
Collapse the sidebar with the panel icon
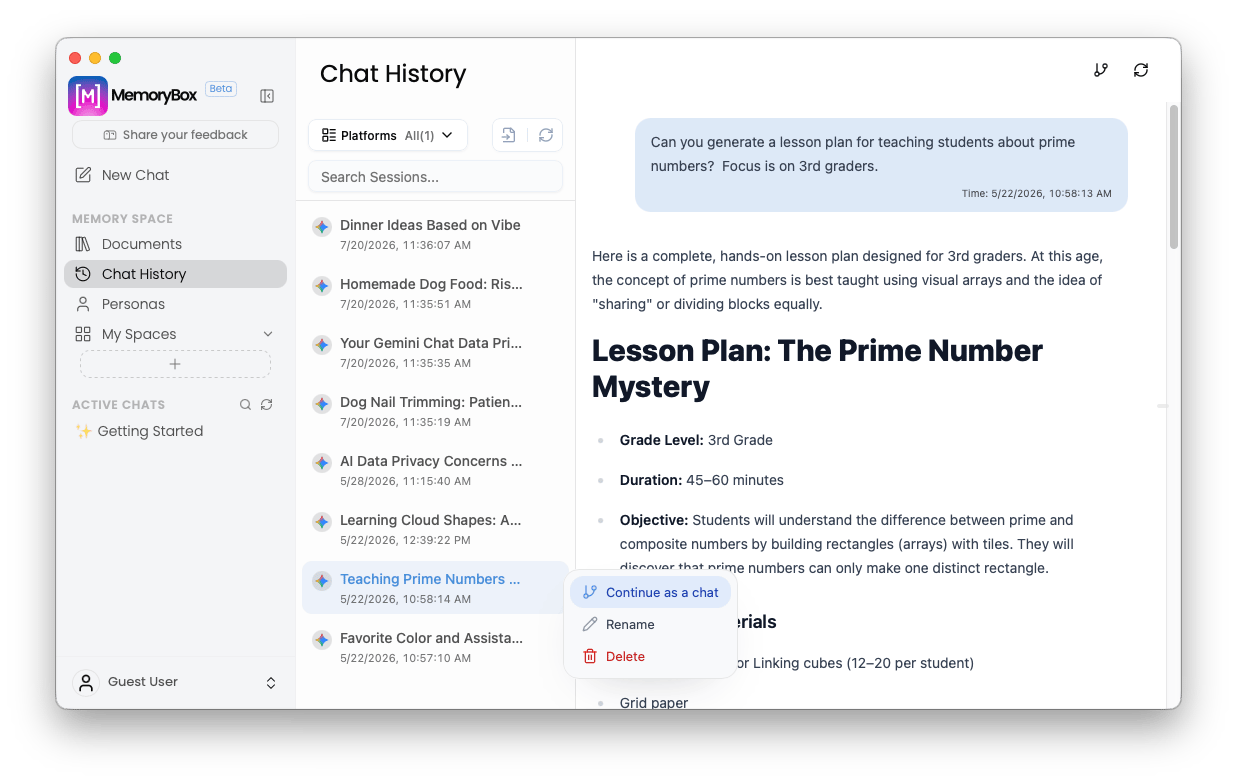267,96
